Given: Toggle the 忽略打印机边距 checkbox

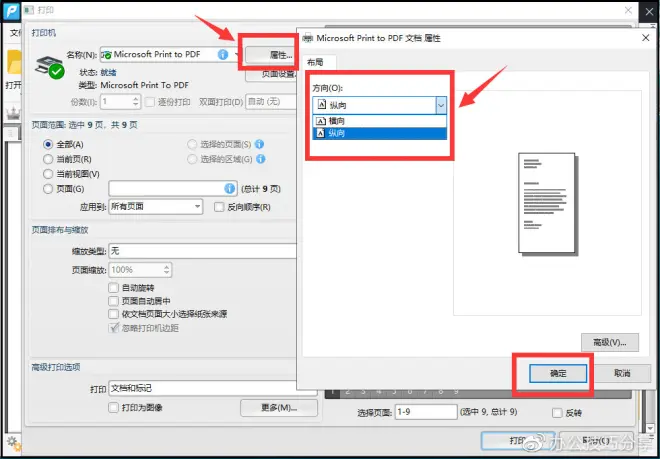Looking at the screenshot, I should [113, 328].
